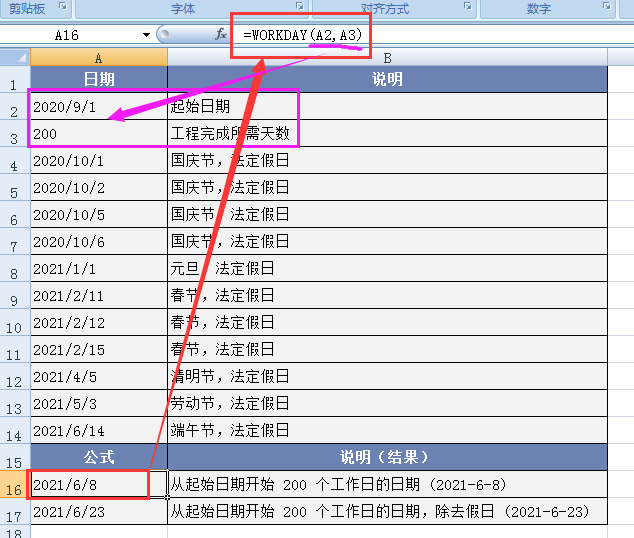Screen dimensions: 634x538
Task: Open the Font (字体) group dialog launcher
Action: point(300,6)
